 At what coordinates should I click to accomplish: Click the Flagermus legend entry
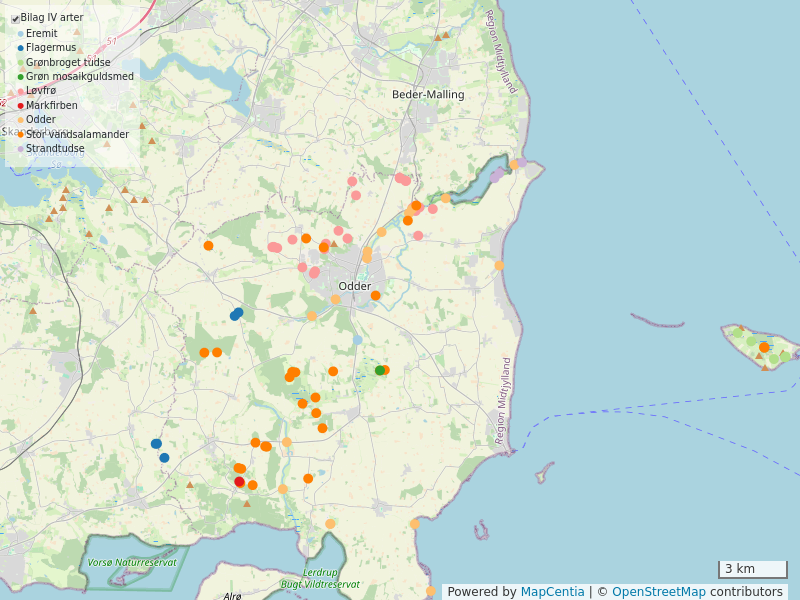tap(50, 48)
